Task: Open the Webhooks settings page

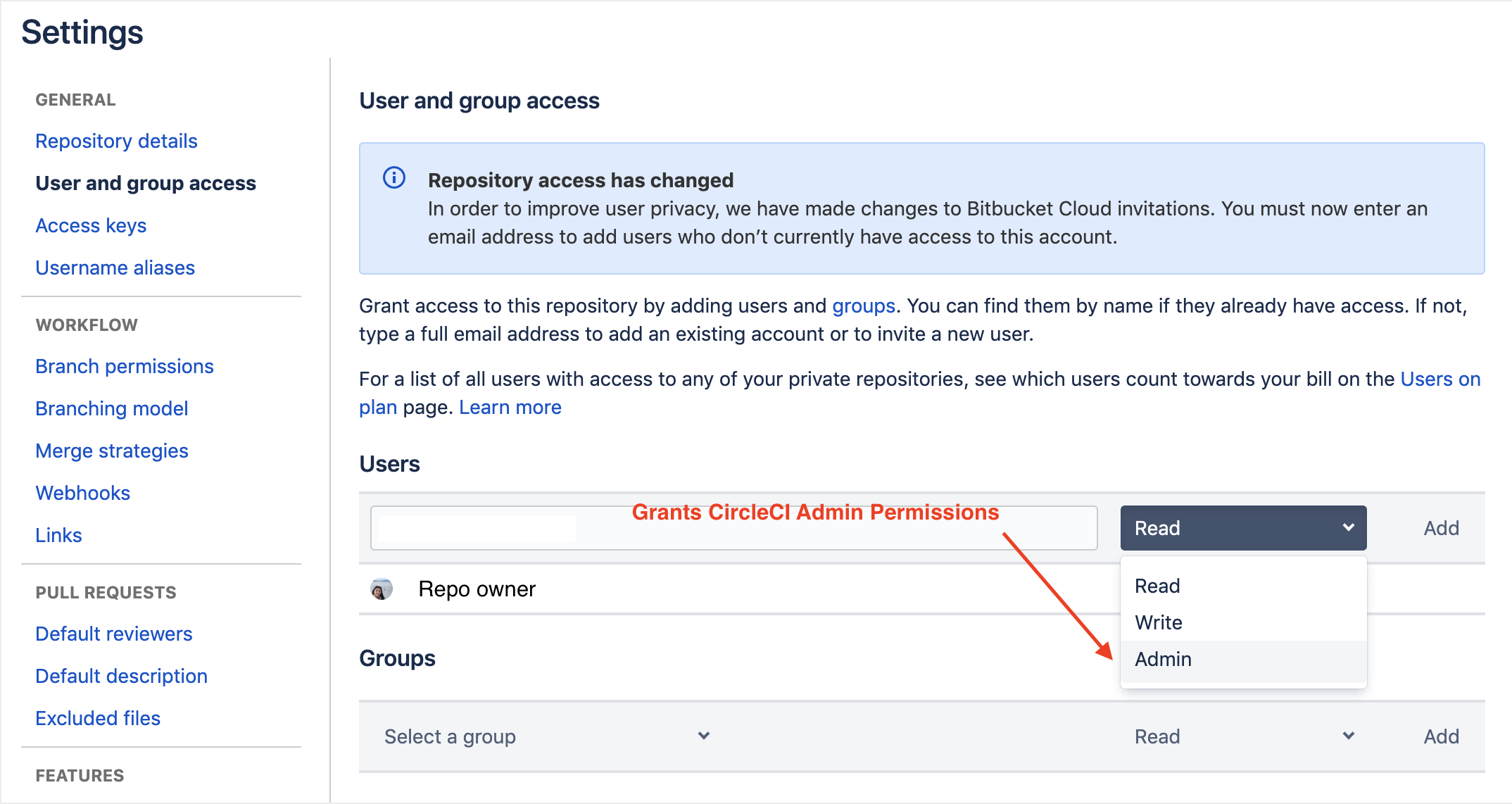Action: [83, 493]
